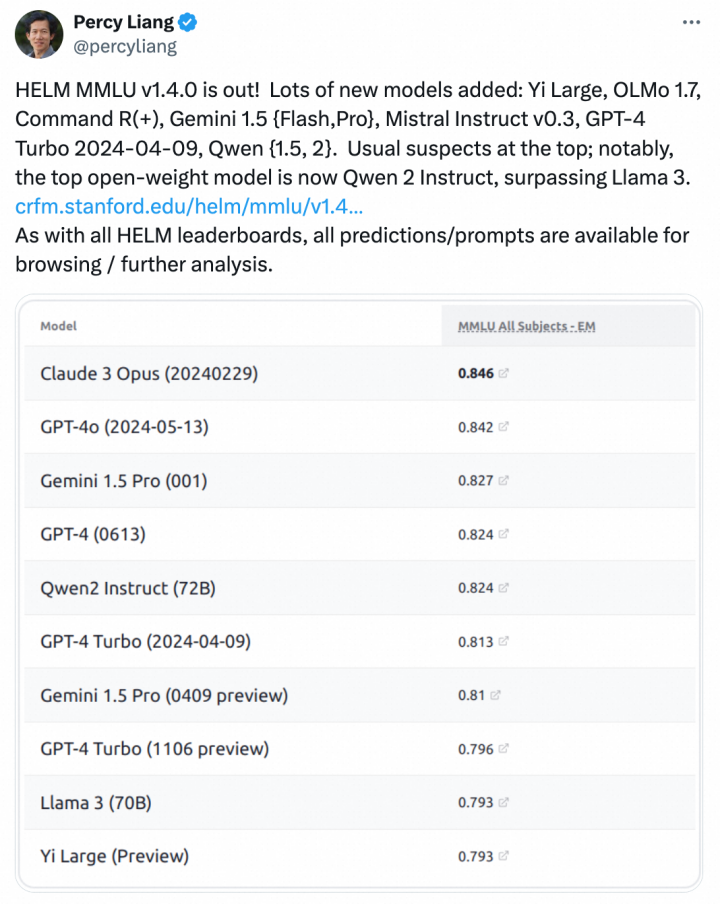
Task: Click external link icon for GPT-4 Turbo (2024-04-09)
Action: coord(505,641)
